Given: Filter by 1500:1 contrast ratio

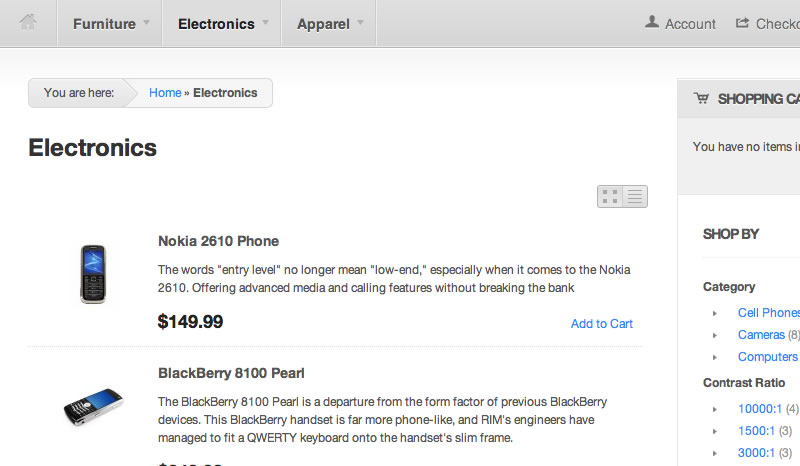Looking at the screenshot, I should click(x=756, y=430).
